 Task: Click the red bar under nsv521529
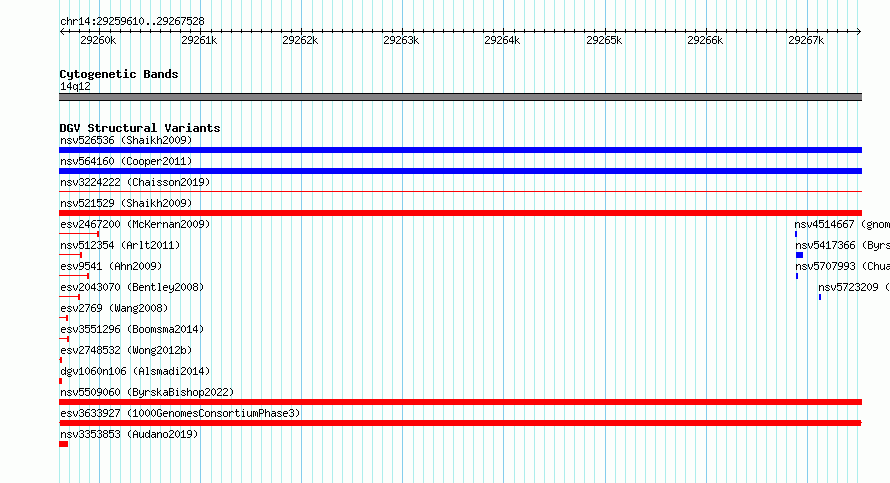tap(460, 213)
